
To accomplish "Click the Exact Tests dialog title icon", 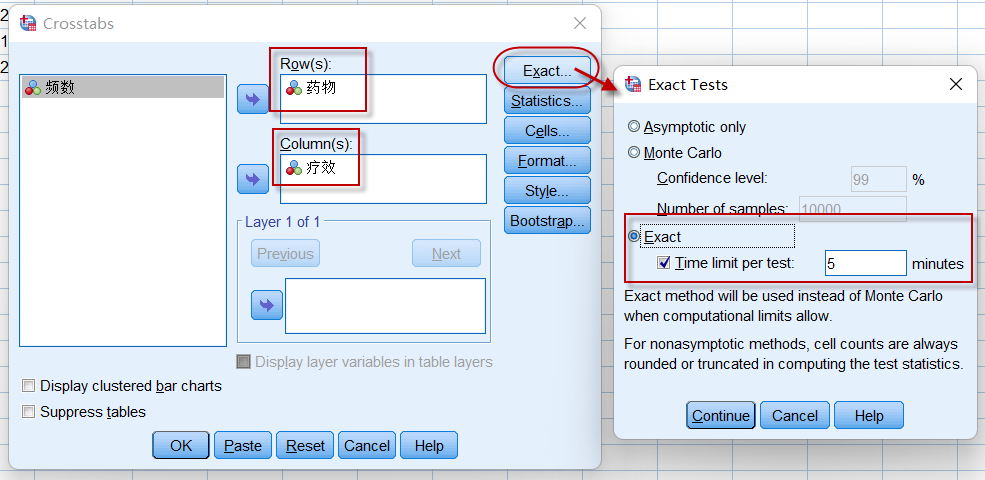I will (632, 85).
